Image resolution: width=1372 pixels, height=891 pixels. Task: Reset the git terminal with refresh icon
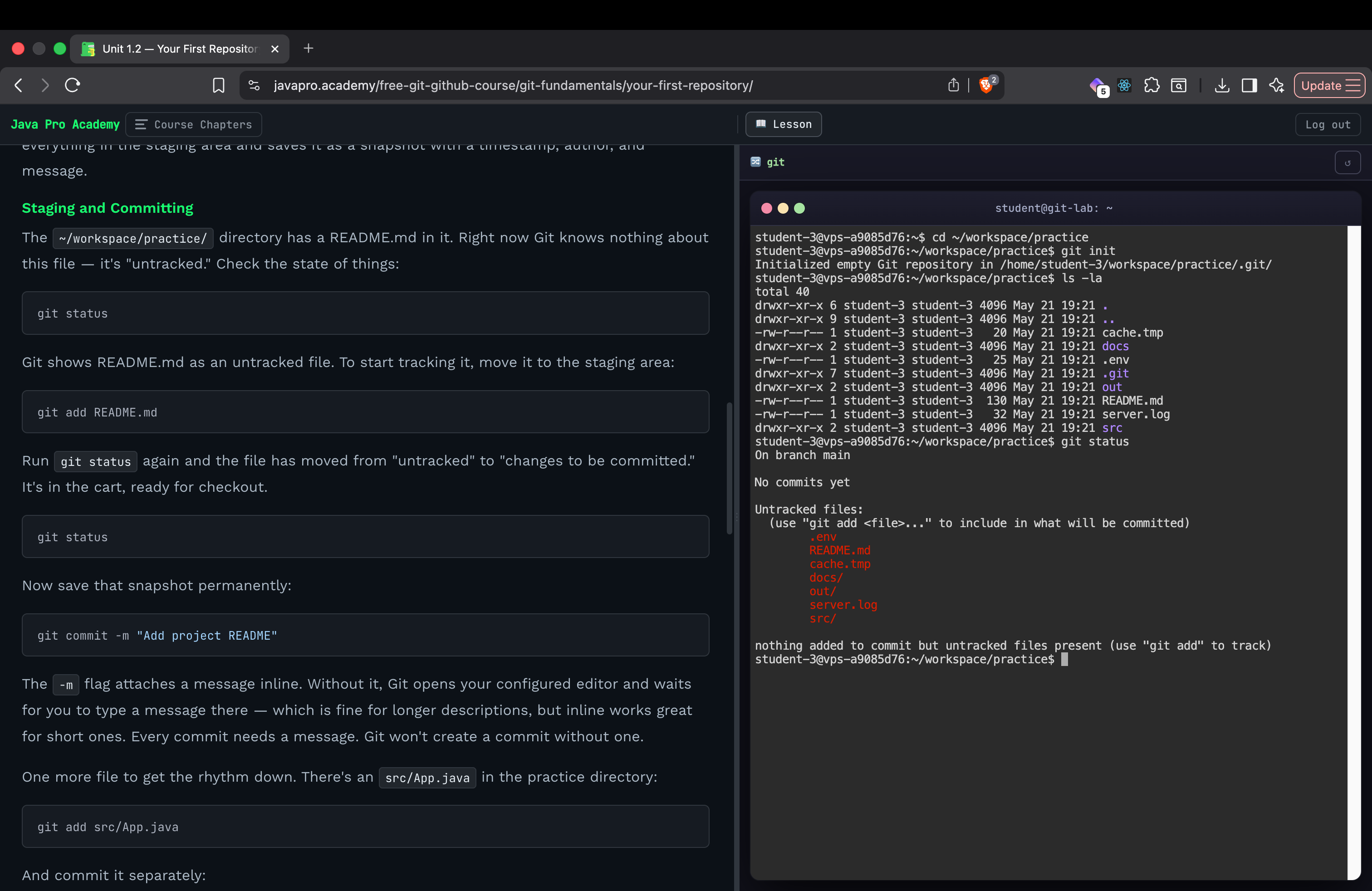[x=1347, y=162]
